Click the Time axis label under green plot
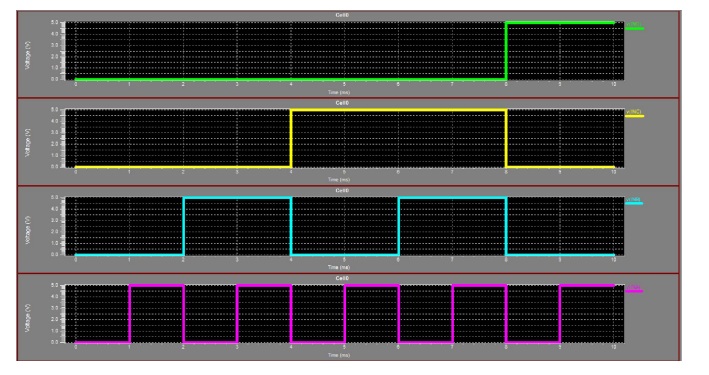Viewport: 709px width, 375px height. (x=339, y=92)
